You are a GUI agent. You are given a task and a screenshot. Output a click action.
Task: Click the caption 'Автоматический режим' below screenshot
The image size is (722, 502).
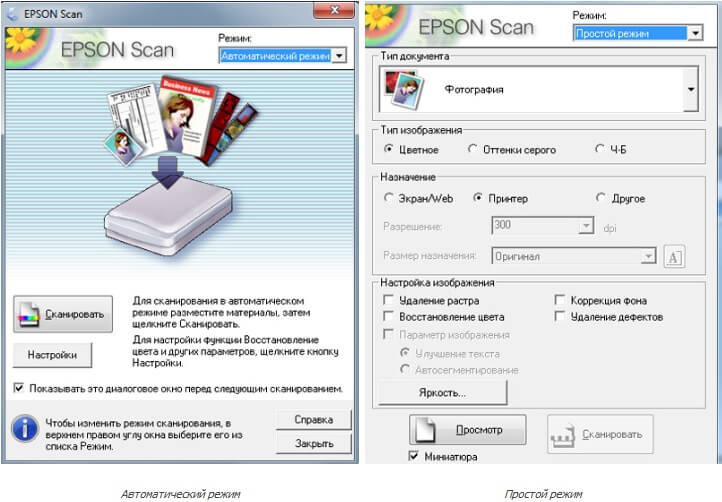point(180,494)
